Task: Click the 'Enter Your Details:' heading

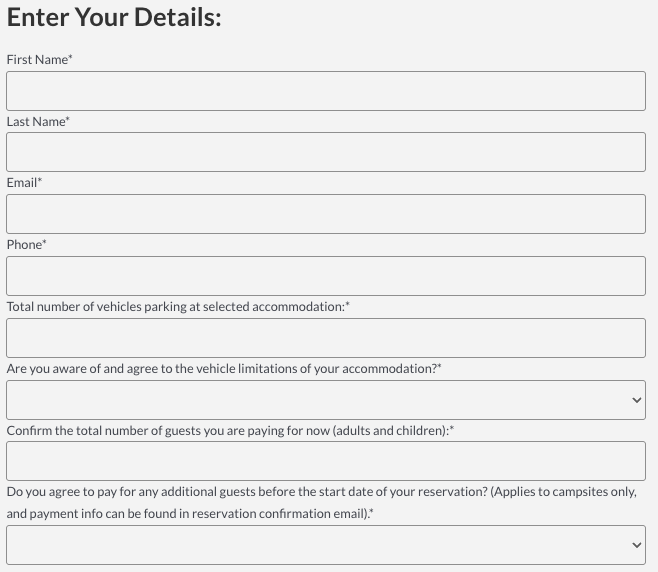Action: 114,17
